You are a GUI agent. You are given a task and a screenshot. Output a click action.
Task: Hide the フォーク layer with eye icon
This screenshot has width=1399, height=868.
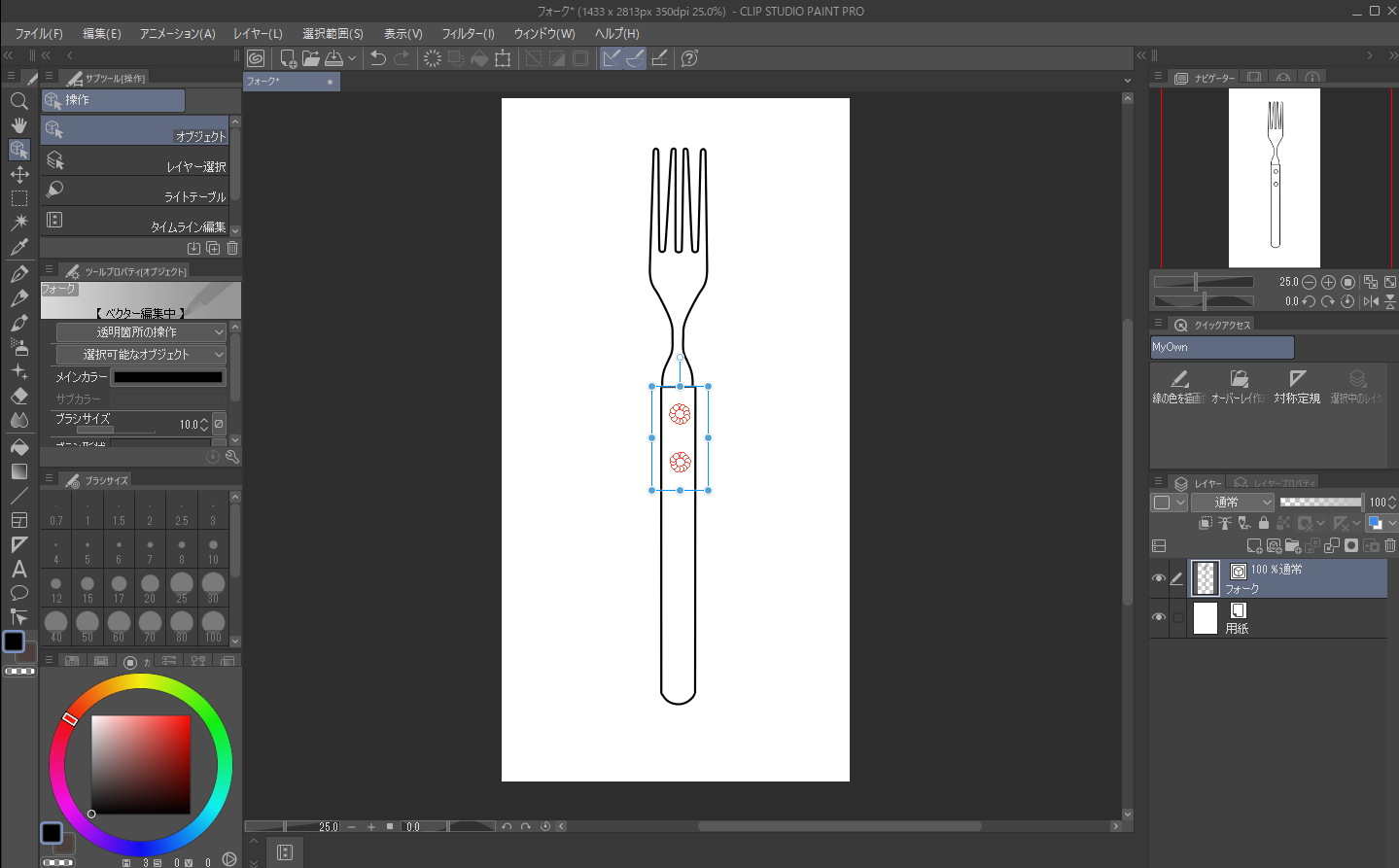click(x=1158, y=578)
